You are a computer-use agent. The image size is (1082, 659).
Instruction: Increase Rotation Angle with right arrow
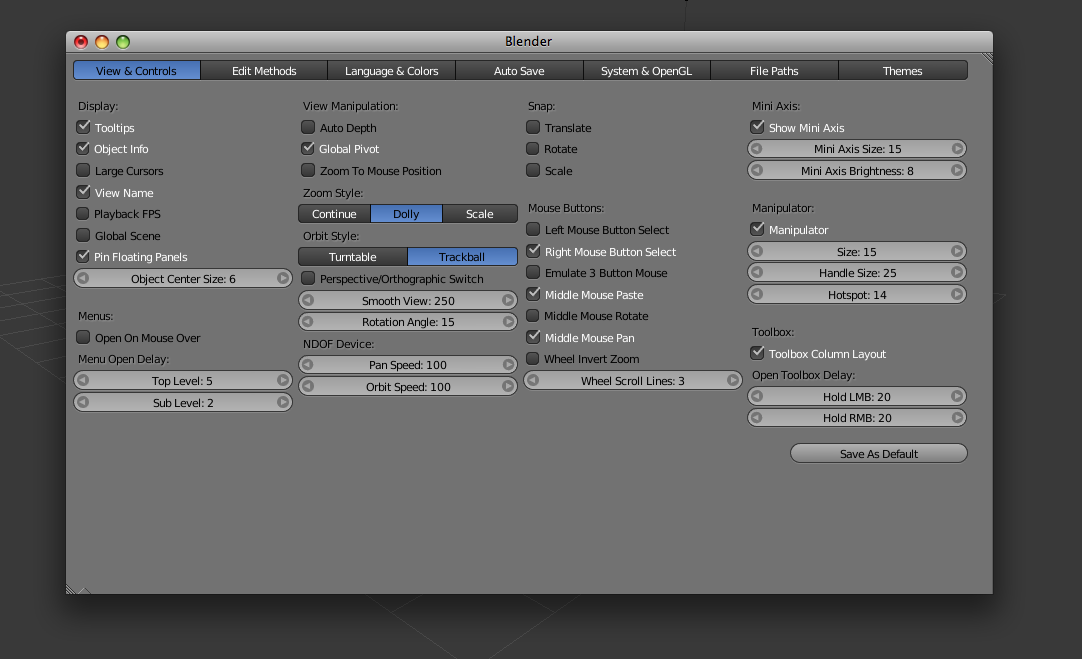click(508, 322)
